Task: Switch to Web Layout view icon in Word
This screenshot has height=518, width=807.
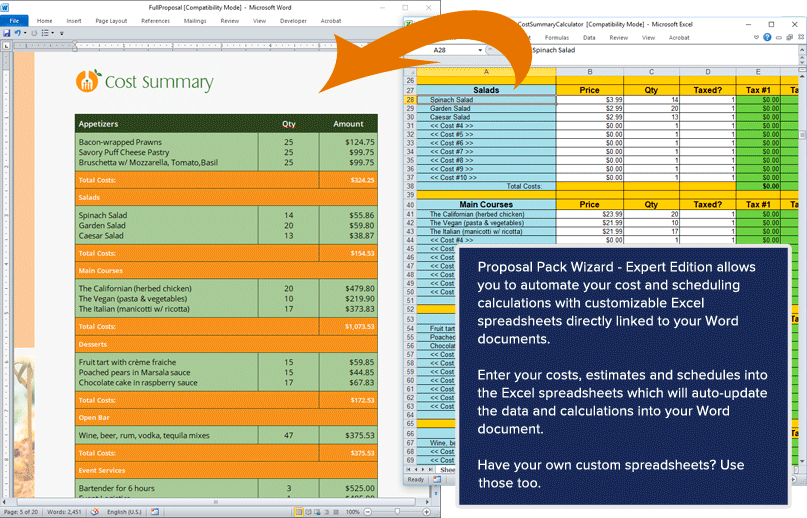Action: (318, 512)
